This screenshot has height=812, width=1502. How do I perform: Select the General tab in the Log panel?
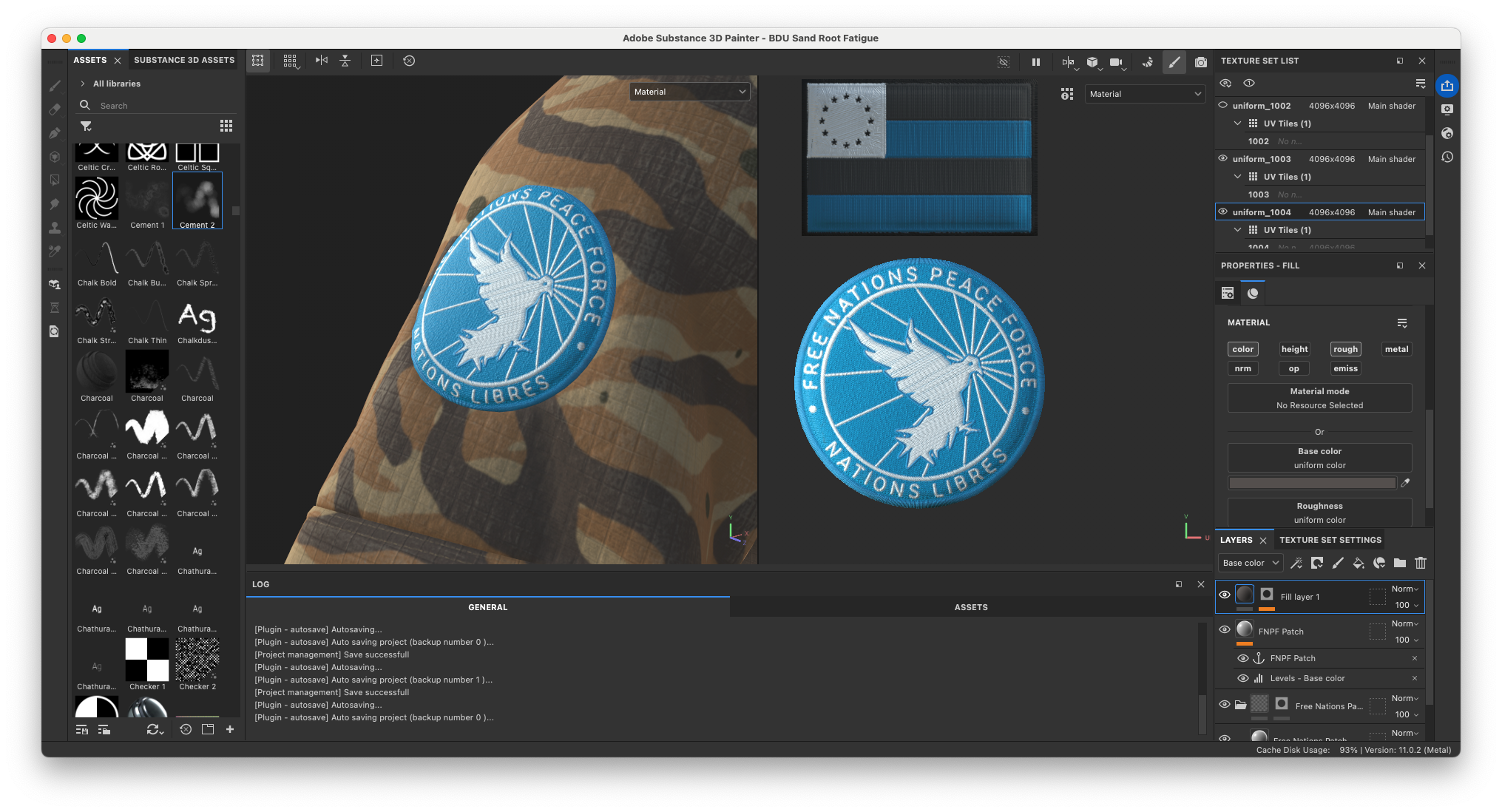(487, 607)
